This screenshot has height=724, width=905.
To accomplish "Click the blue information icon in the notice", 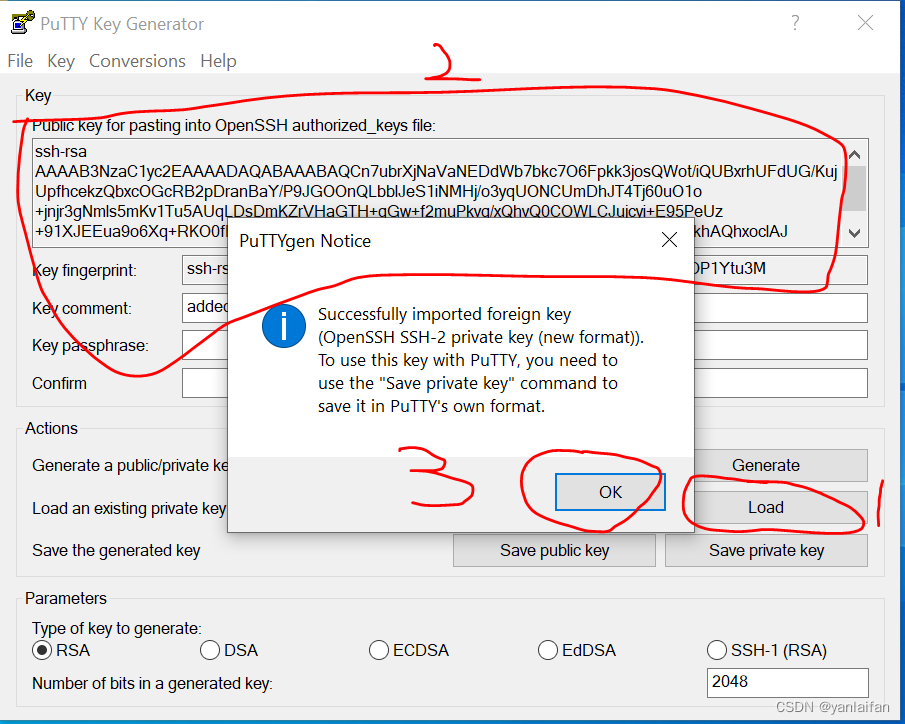I will pyautogui.click(x=283, y=326).
